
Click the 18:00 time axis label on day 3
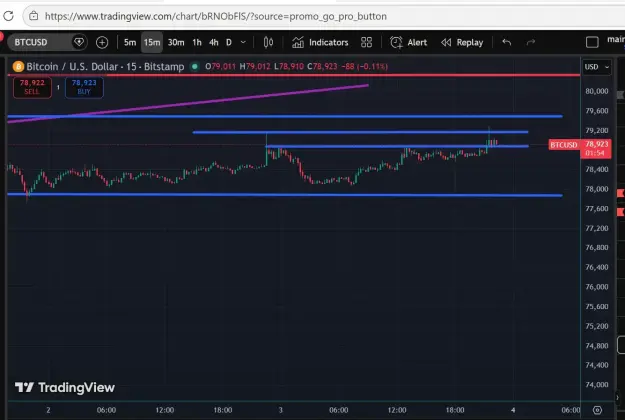pyautogui.click(x=455, y=410)
